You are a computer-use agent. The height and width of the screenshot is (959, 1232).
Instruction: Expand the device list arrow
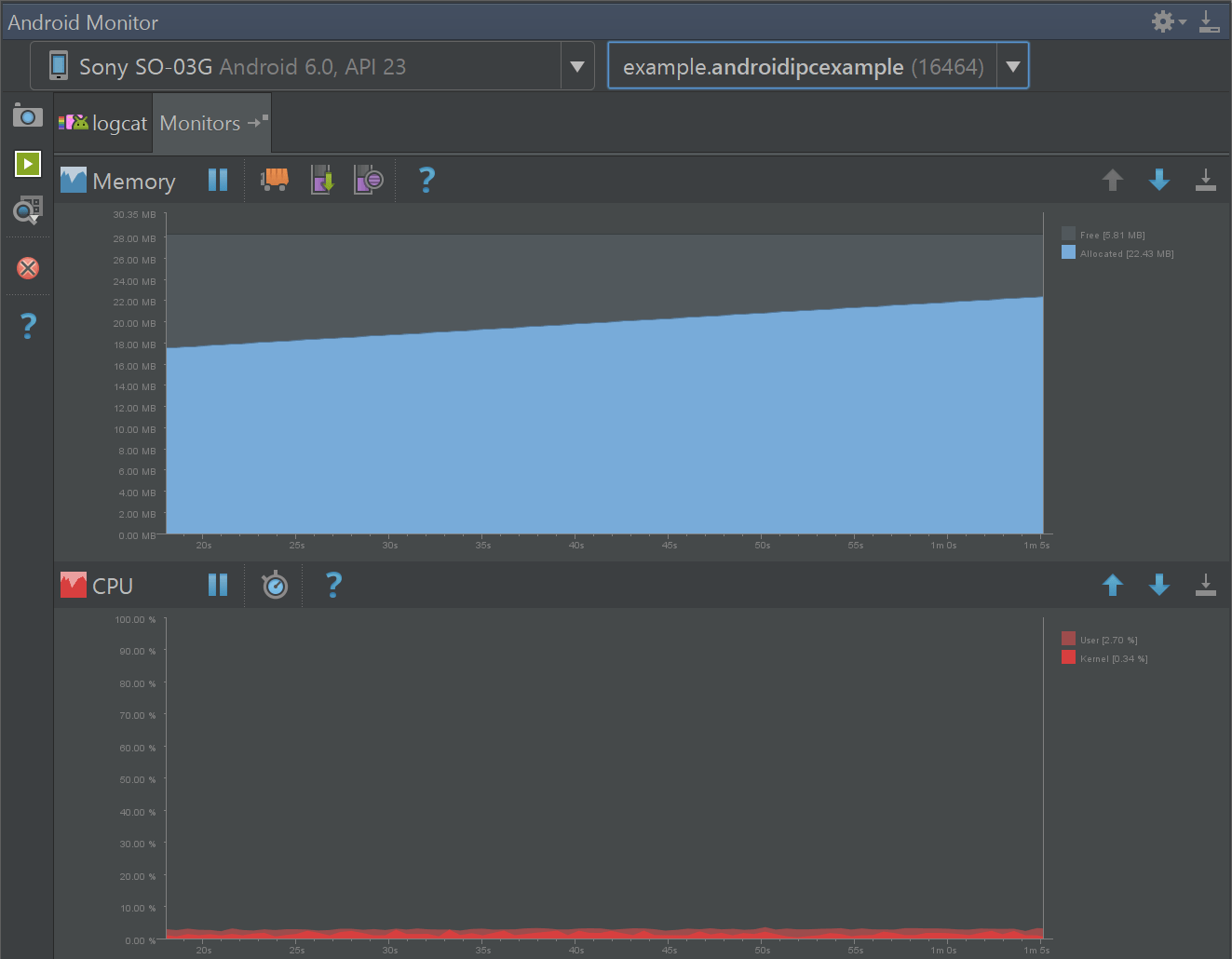click(577, 66)
